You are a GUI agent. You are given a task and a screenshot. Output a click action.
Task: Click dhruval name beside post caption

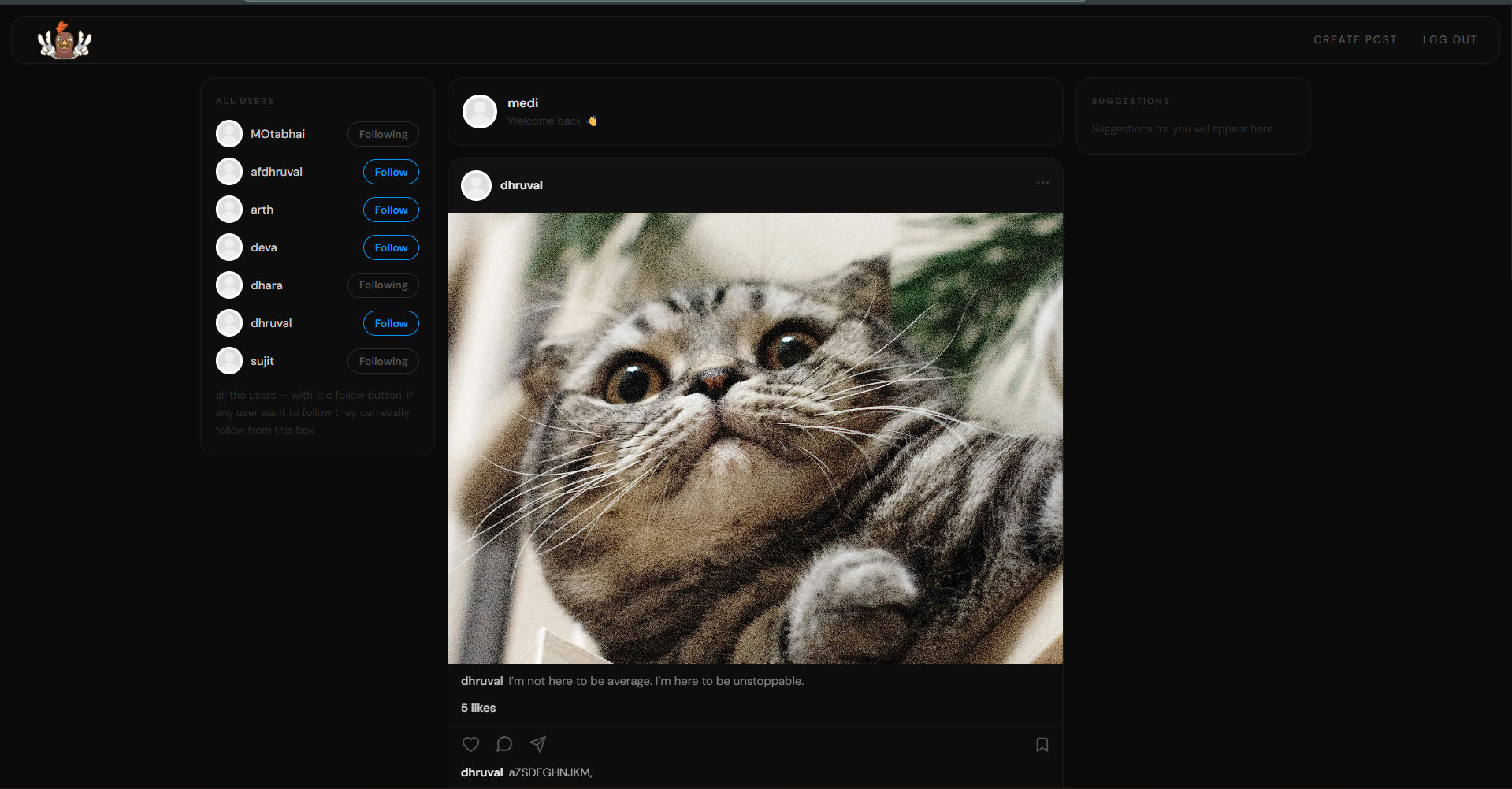481,681
